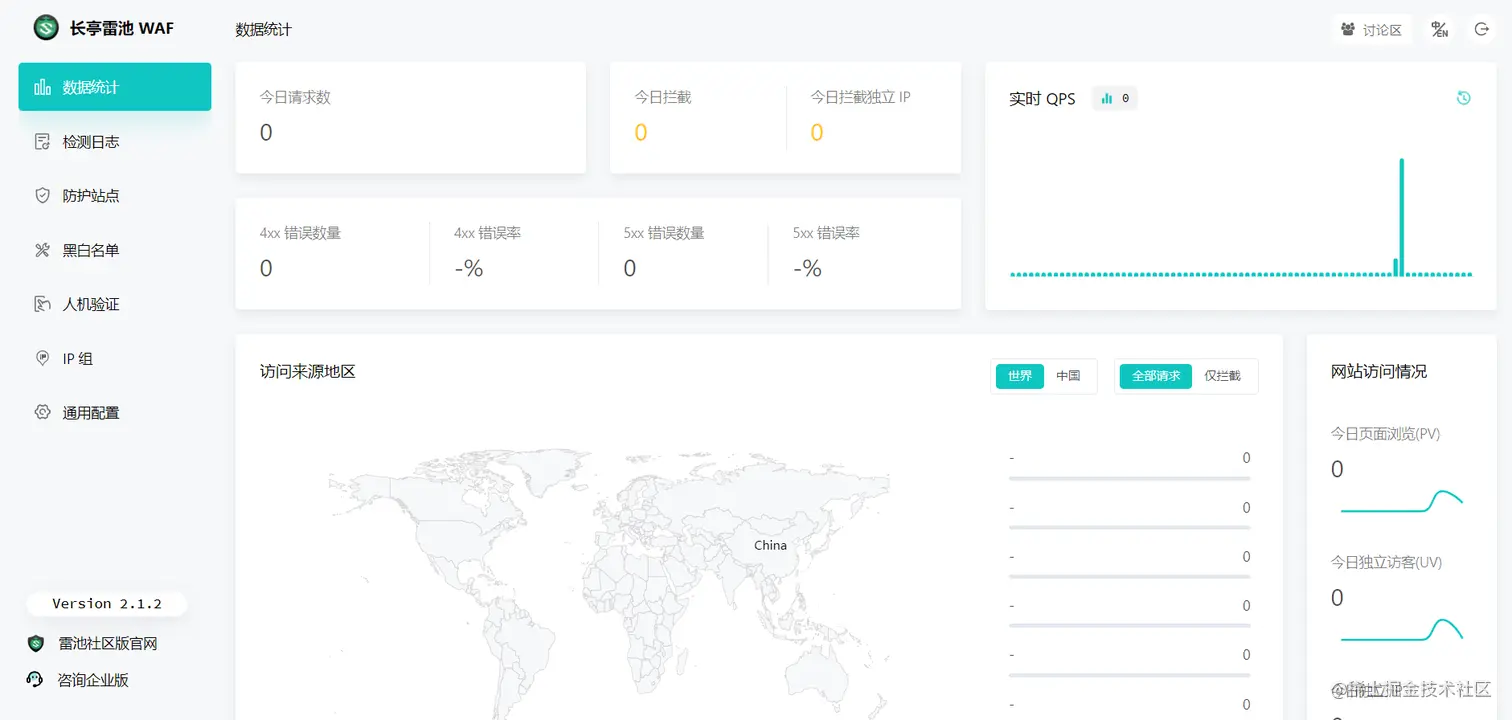Click the tall spike in QPS chart
This screenshot has width=1512, height=720.
point(1402,216)
